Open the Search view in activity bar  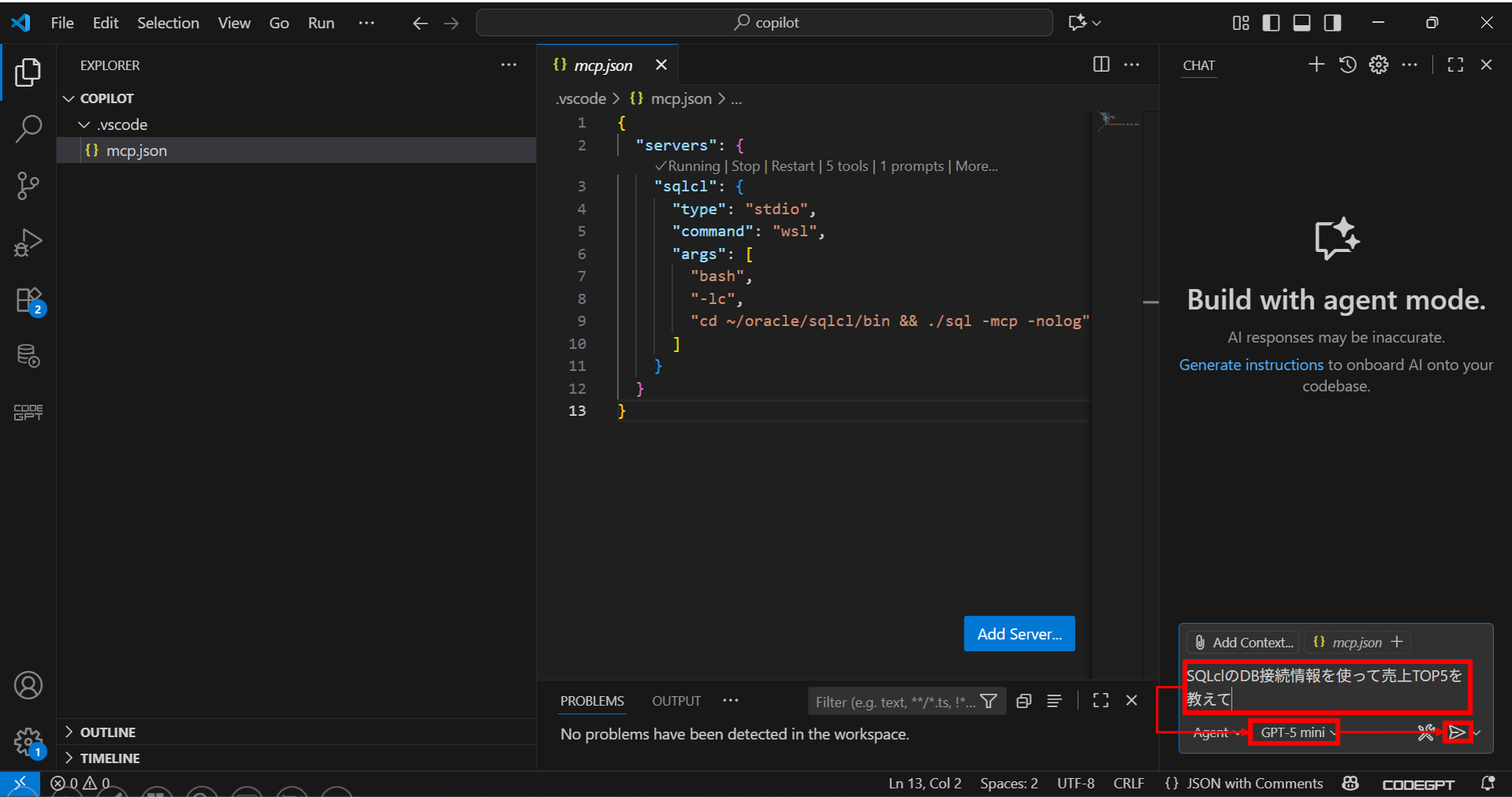(28, 128)
